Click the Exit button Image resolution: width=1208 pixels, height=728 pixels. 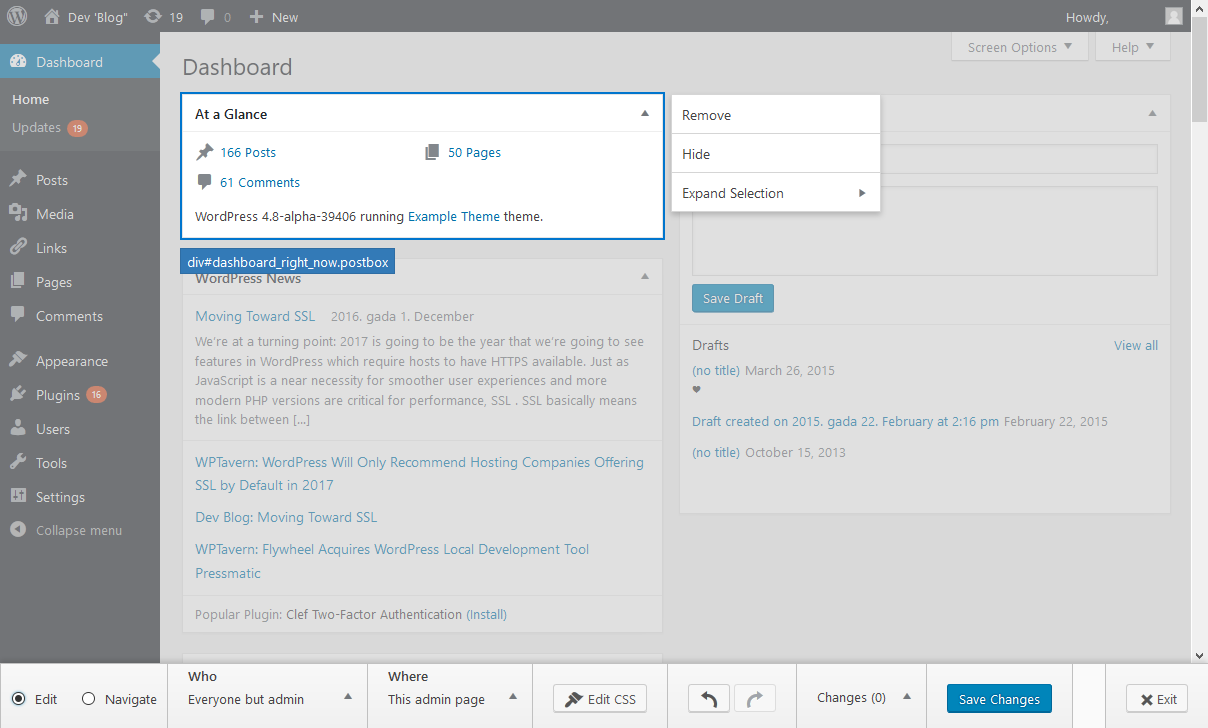point(1157,699)
